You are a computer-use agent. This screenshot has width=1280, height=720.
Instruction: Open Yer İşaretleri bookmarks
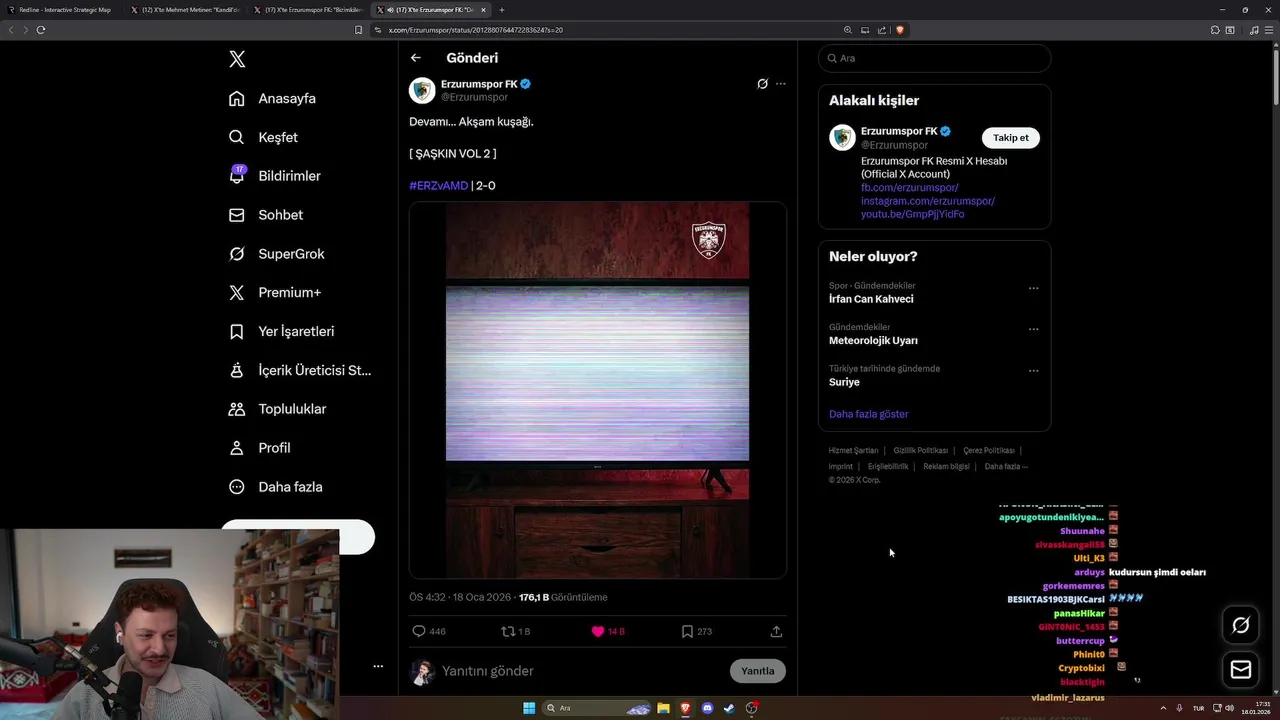[282, 331]
